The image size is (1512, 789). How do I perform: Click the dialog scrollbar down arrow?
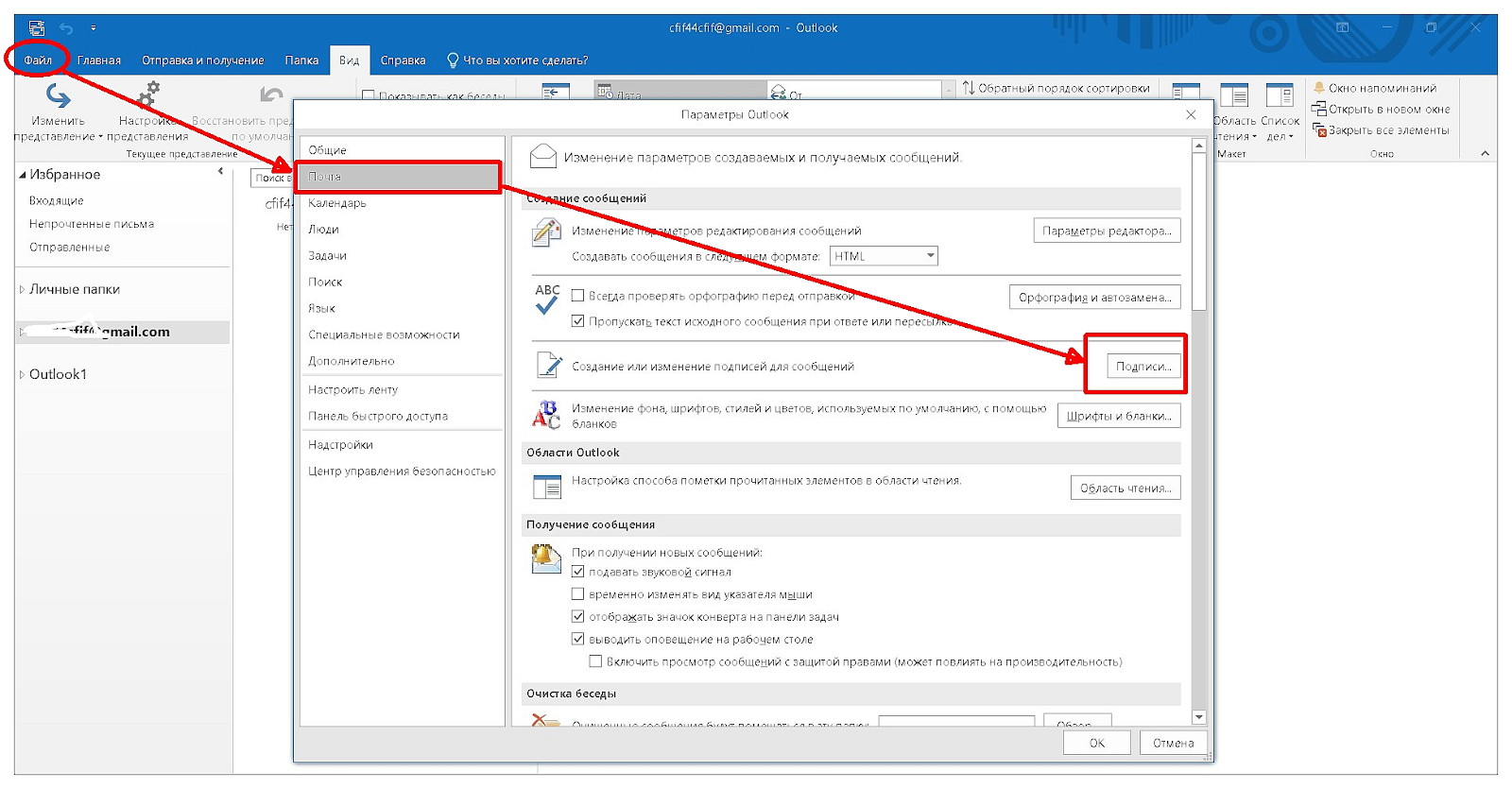click(1198, 717)
